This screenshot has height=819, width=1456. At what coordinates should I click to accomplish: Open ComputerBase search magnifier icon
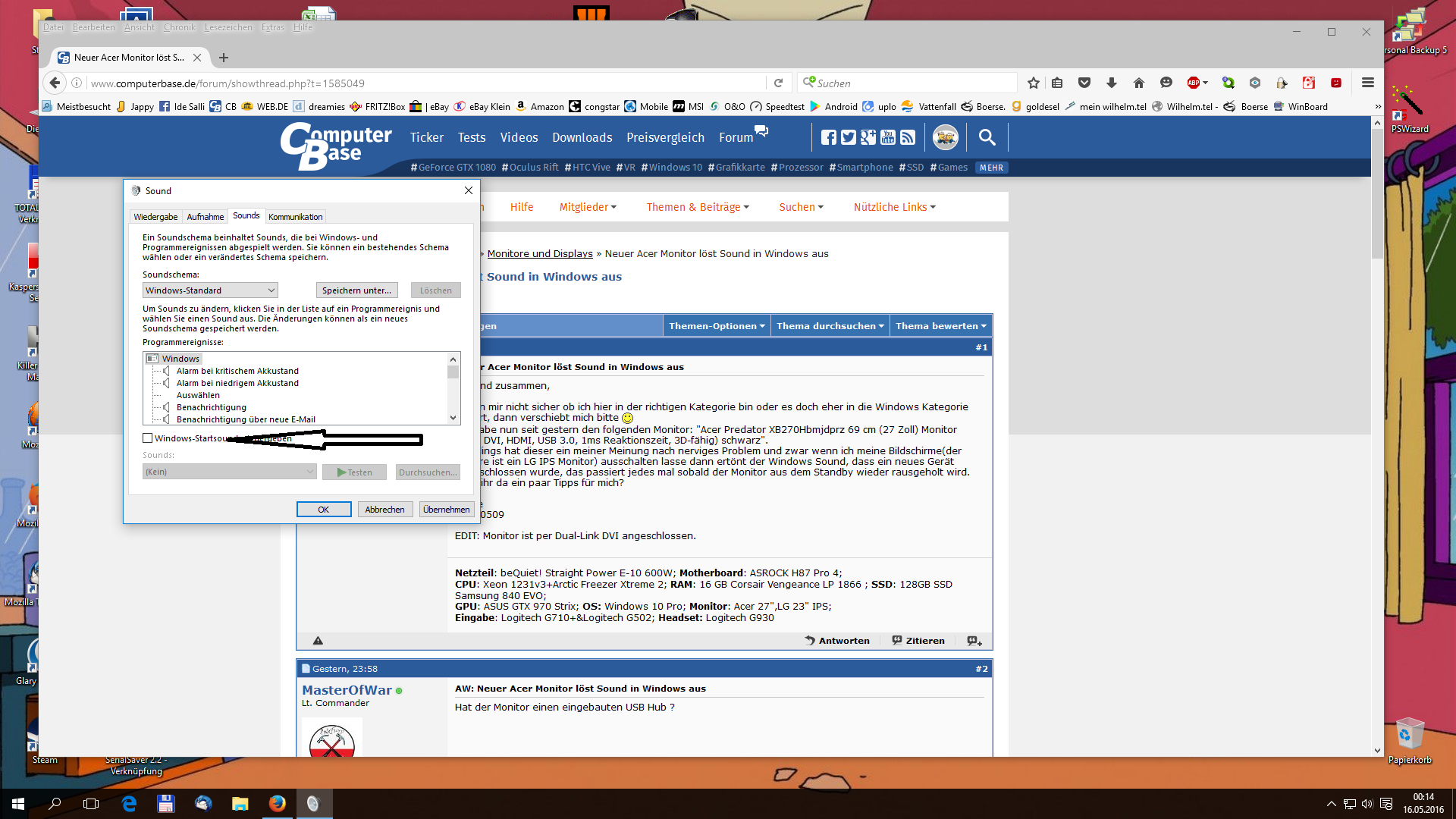tap(987, 137)
